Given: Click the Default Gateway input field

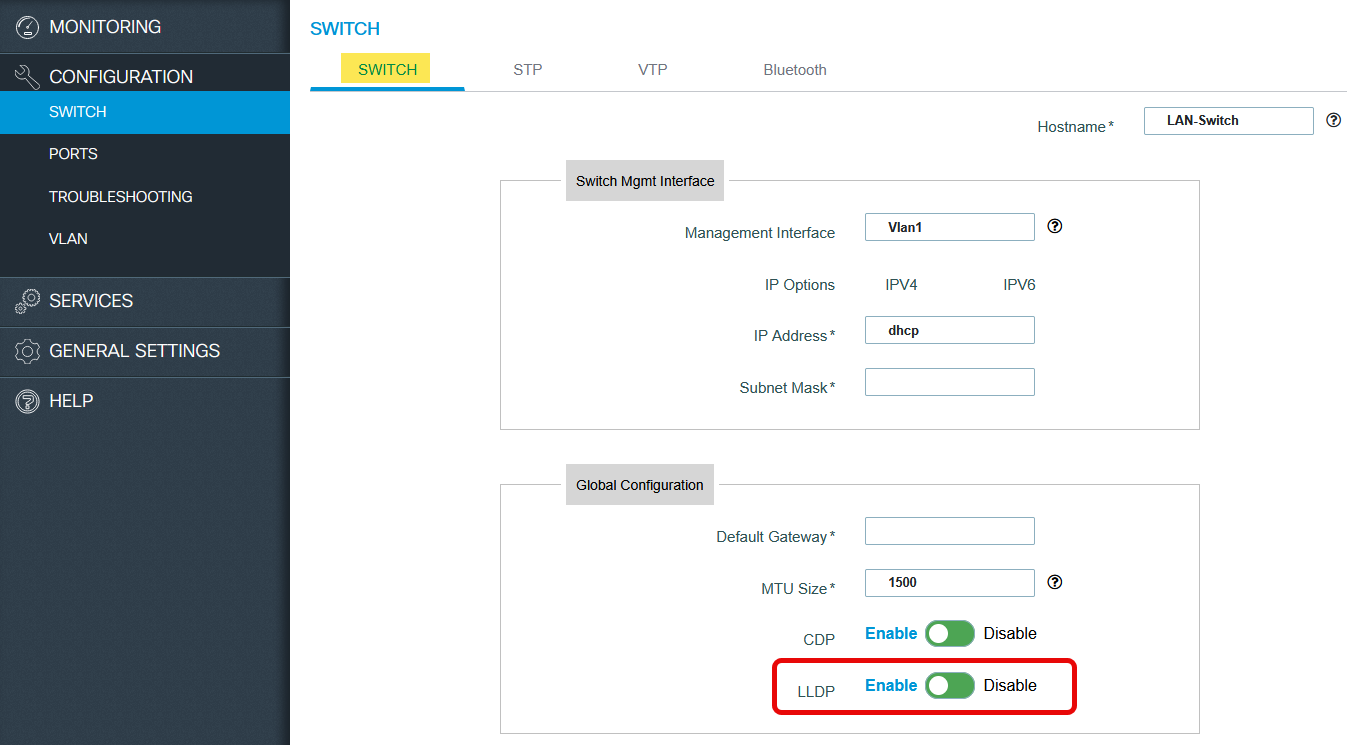Looking at the screenshot, I should 949,530.
